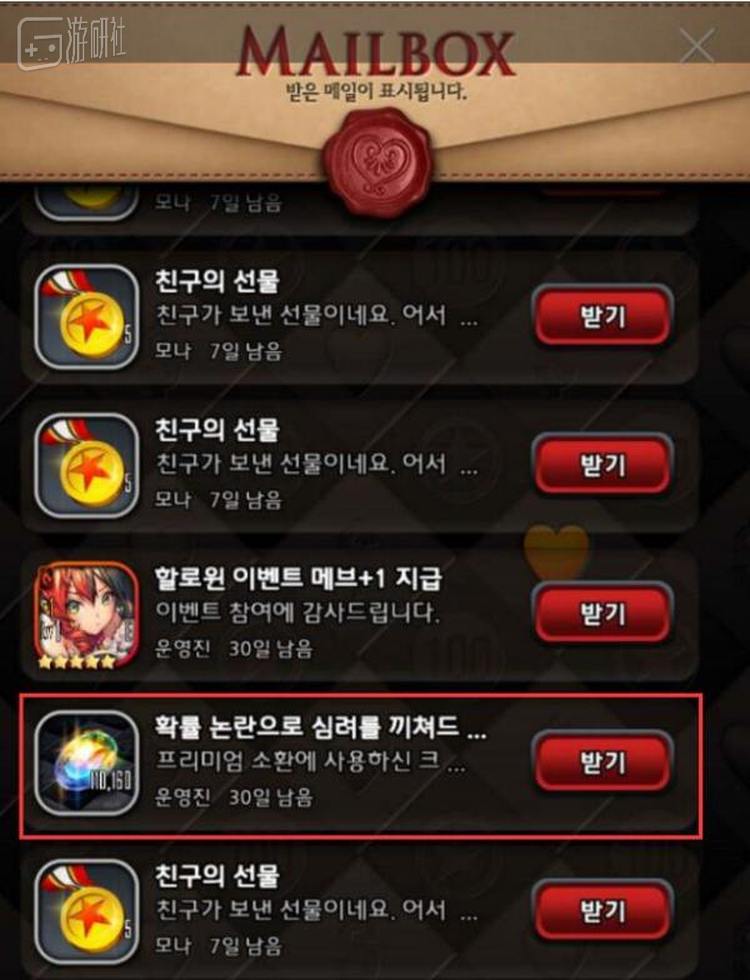
Task: Claim the 확률 논란 apology mail with 받기
Action: coord(602,762)
